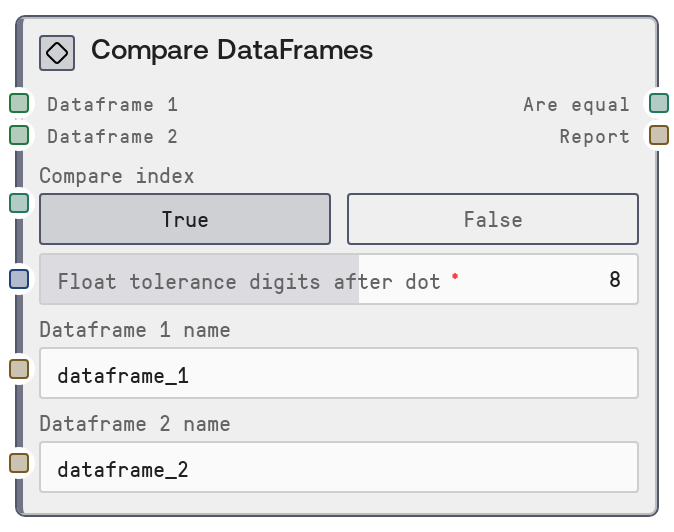Click the Dataframe 2 label
This screenshot has width=674, height=532.
(x=112, y=136)
